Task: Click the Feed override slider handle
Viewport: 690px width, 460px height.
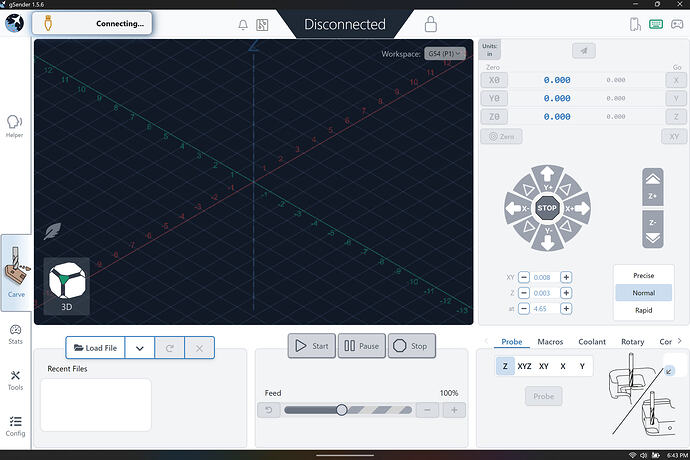Action: click(342, 410)
